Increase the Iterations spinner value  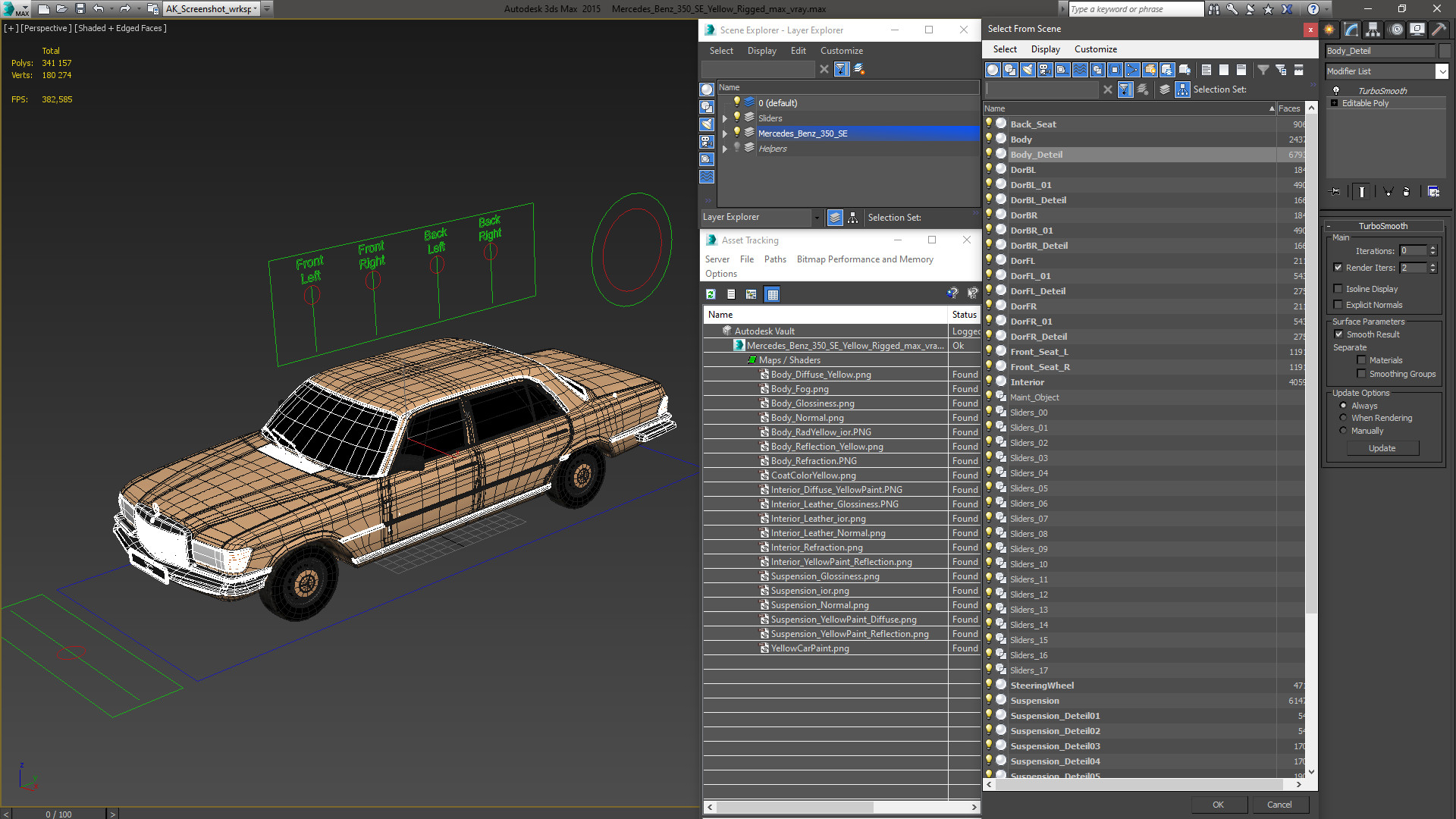1432,248
